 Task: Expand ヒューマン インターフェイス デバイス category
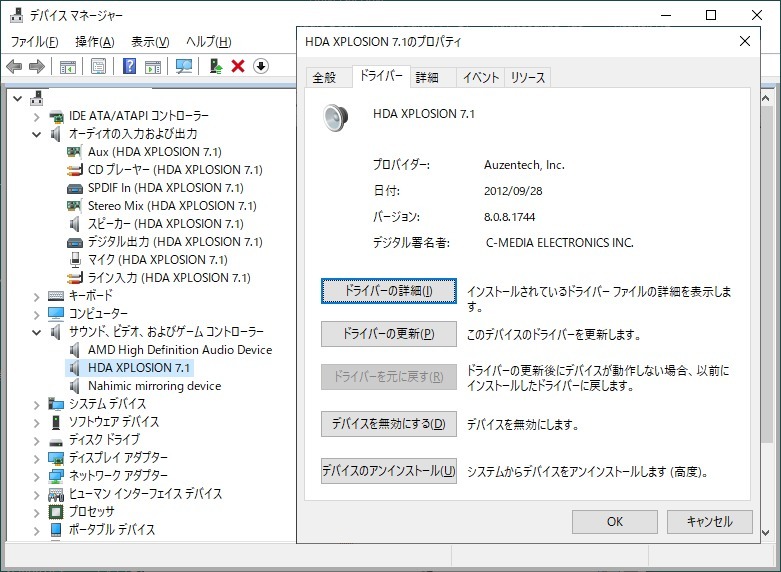click(x=36, y=495)
